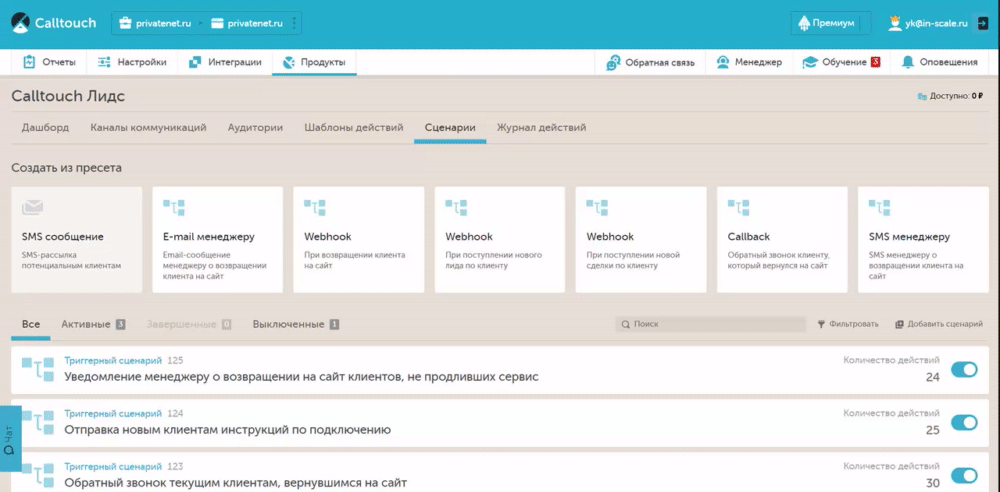Click the Calltouch logo

tap(54, 24)
